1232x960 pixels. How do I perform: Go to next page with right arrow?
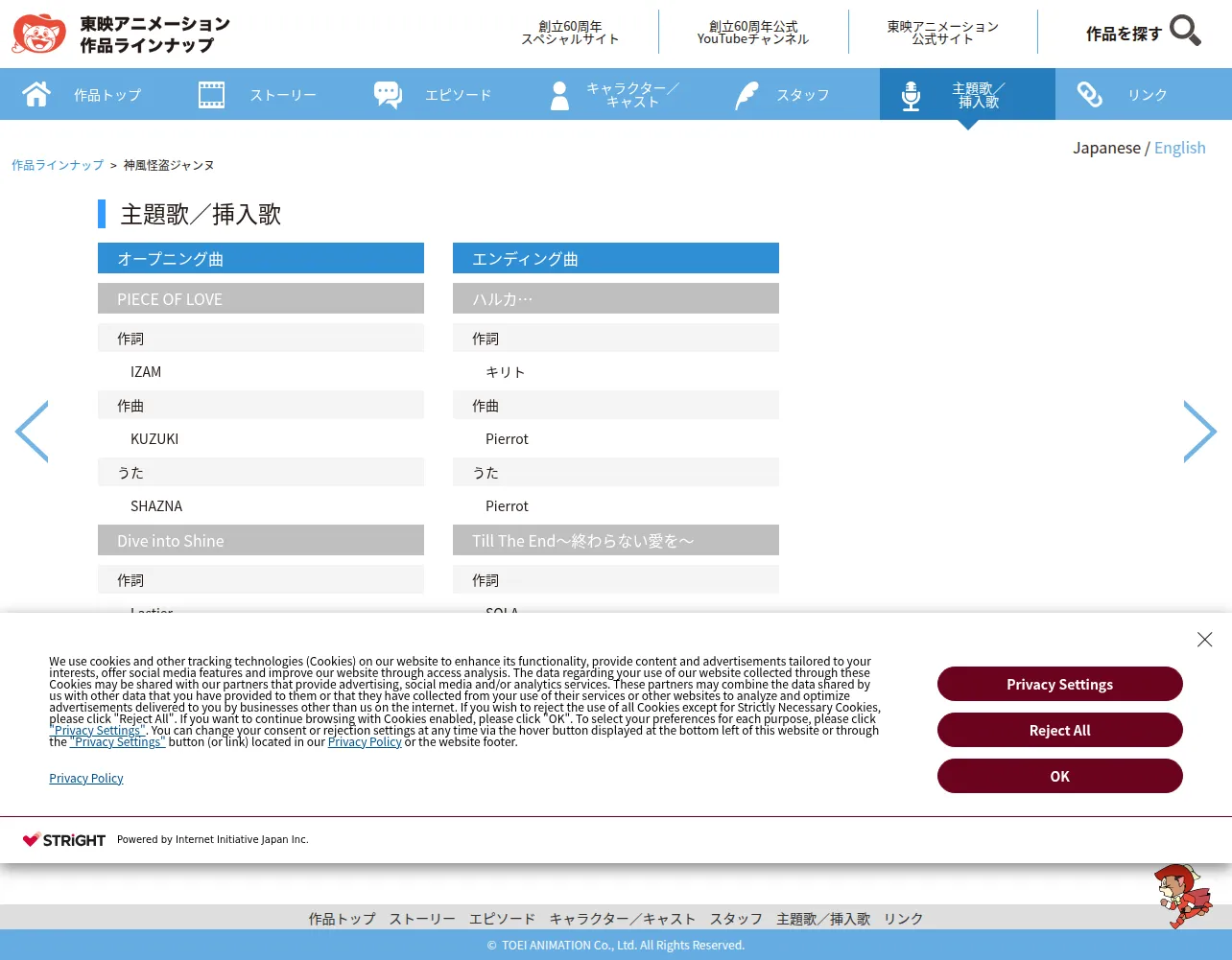1199,432
